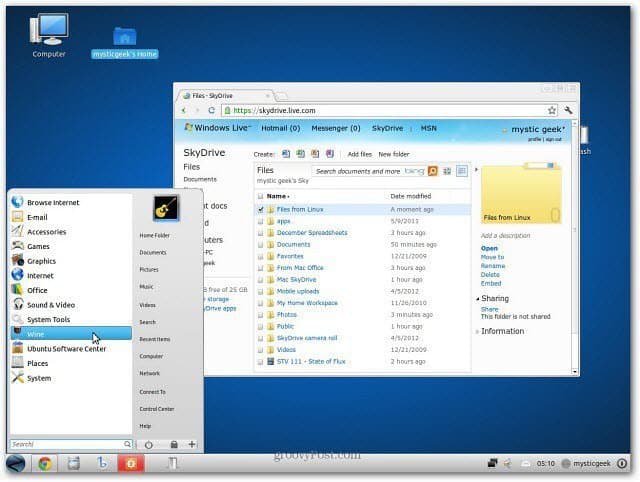Click the file manager taskbar icon
Image resolution: width=640 pixels, height=482 pixels.
tap(73, 464)
